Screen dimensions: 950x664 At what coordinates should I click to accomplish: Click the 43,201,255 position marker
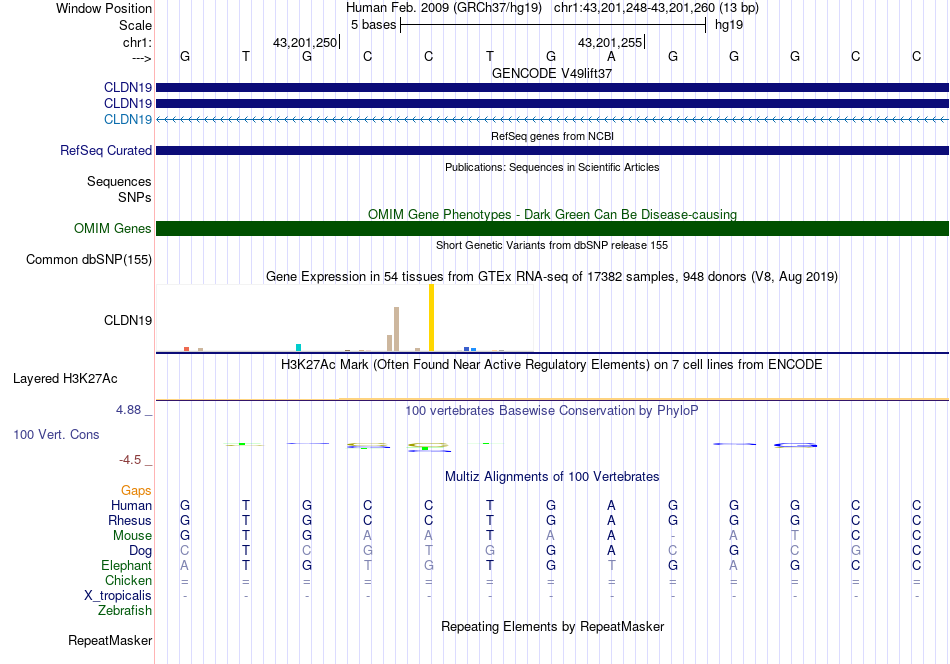tap(611, 42)
